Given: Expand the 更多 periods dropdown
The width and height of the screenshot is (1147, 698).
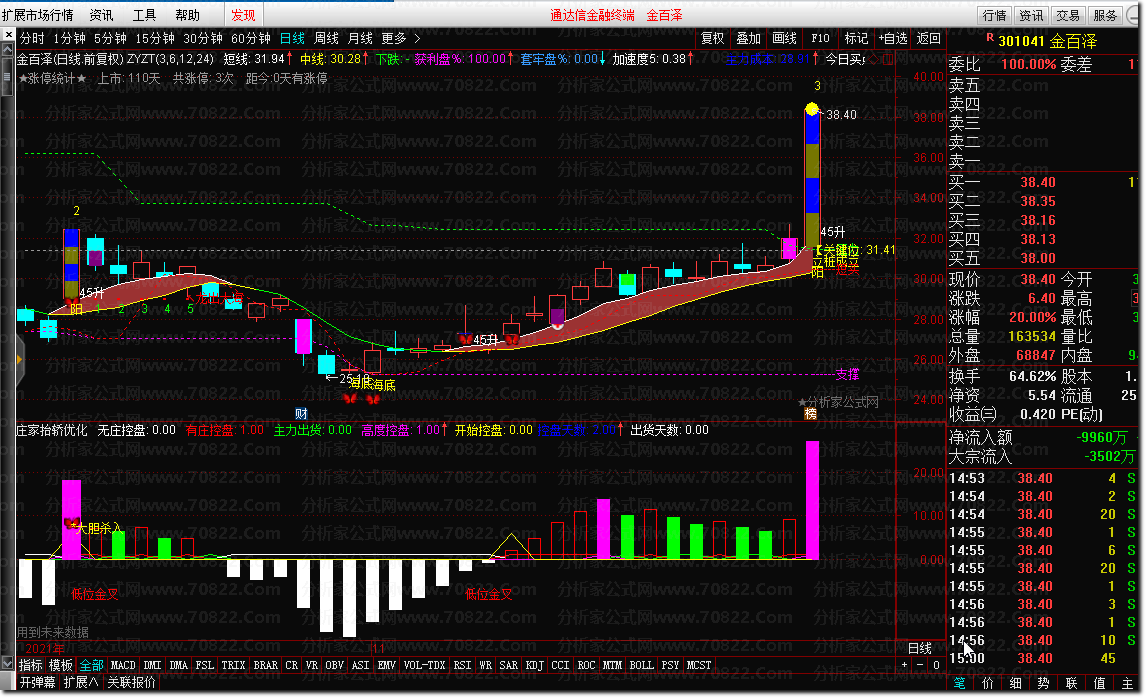Looking at the screenshot, I should click(400, 38).
